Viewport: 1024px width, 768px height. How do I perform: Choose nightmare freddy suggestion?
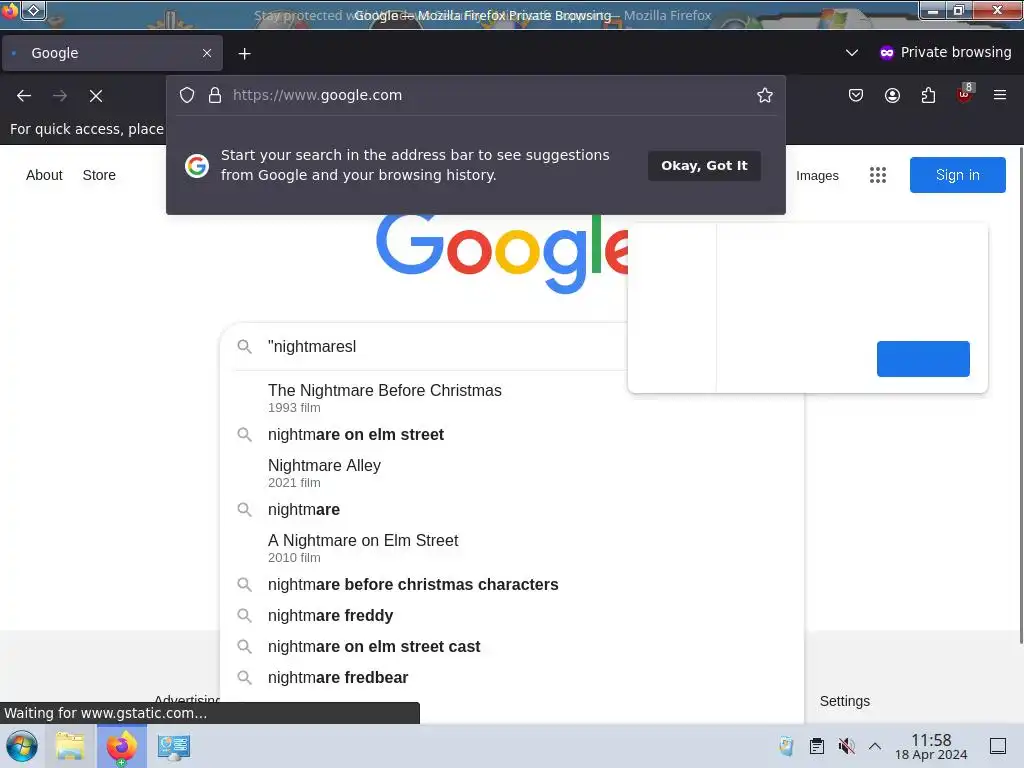tap(512, 615)
